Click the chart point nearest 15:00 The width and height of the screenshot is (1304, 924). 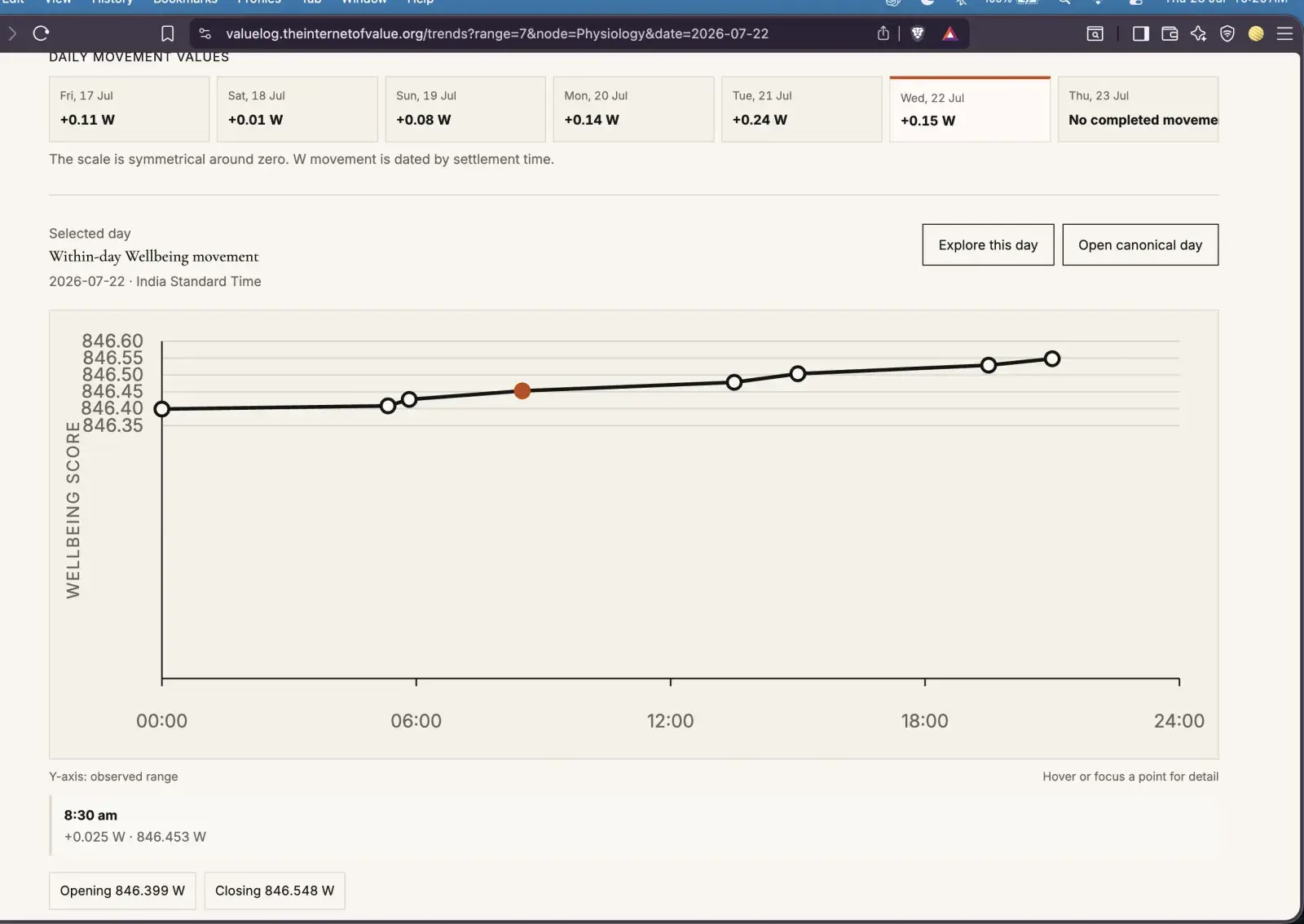[x=798, y=373]
